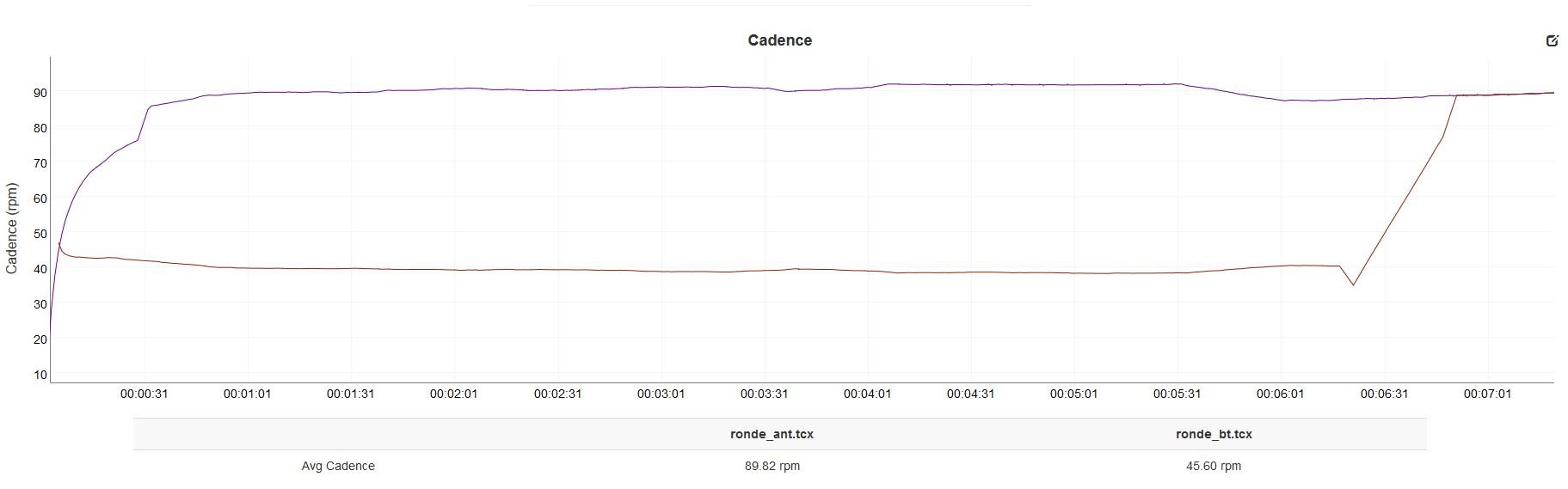Click the 90 value on the cadence axis

pyautogui.click(x=40, y=92)
